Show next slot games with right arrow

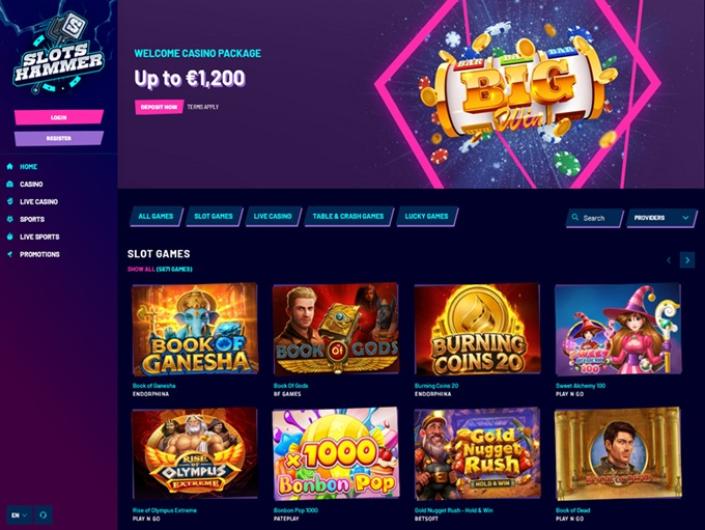(x=687, y=260)
